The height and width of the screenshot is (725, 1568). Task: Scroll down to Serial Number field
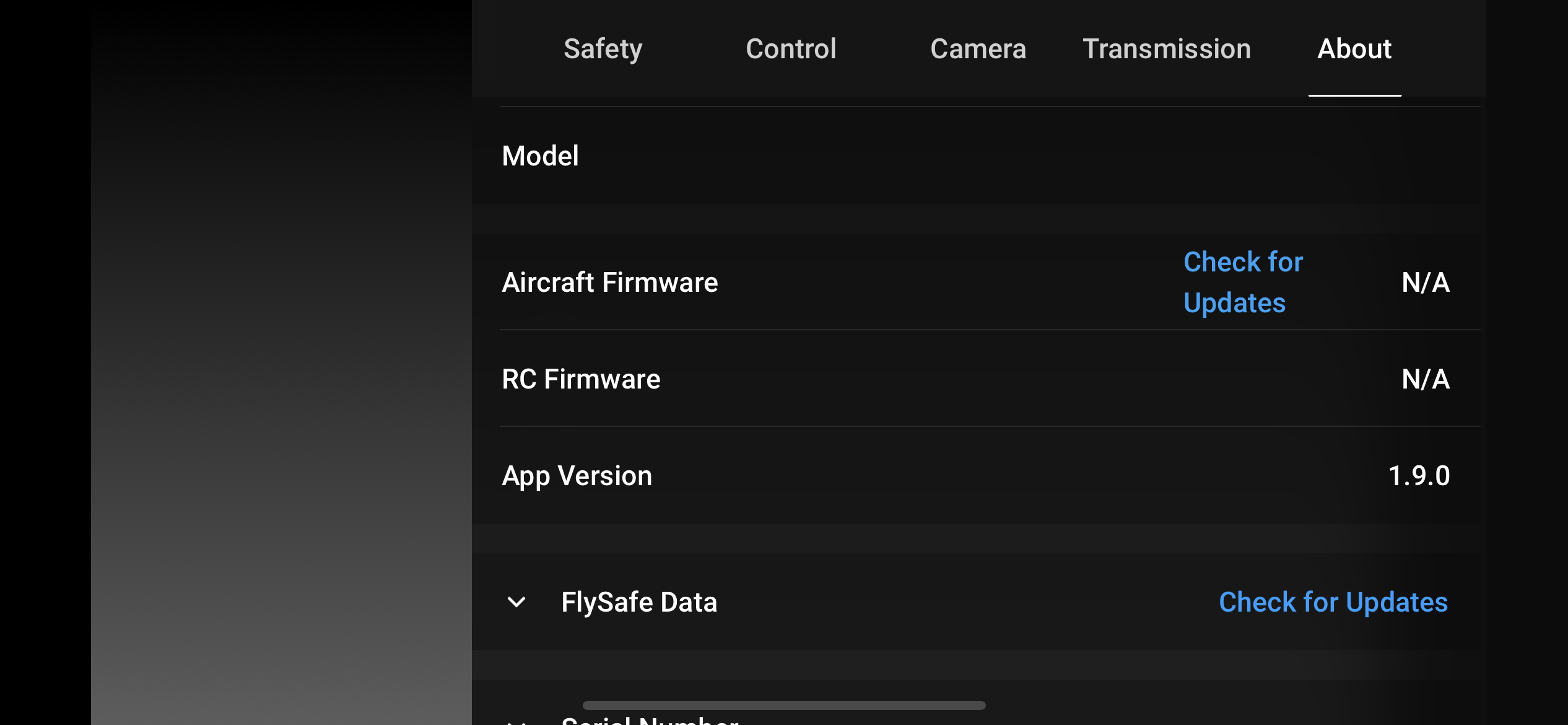pyautogui.click(x=648, y=717)
